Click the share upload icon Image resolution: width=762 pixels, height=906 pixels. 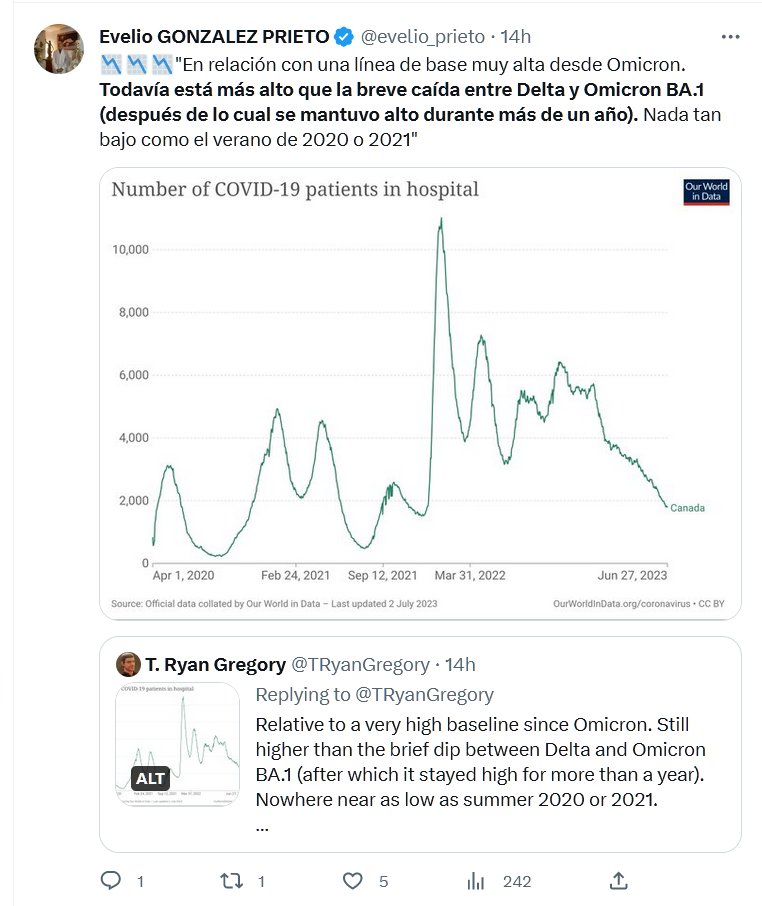coord(619,881)
